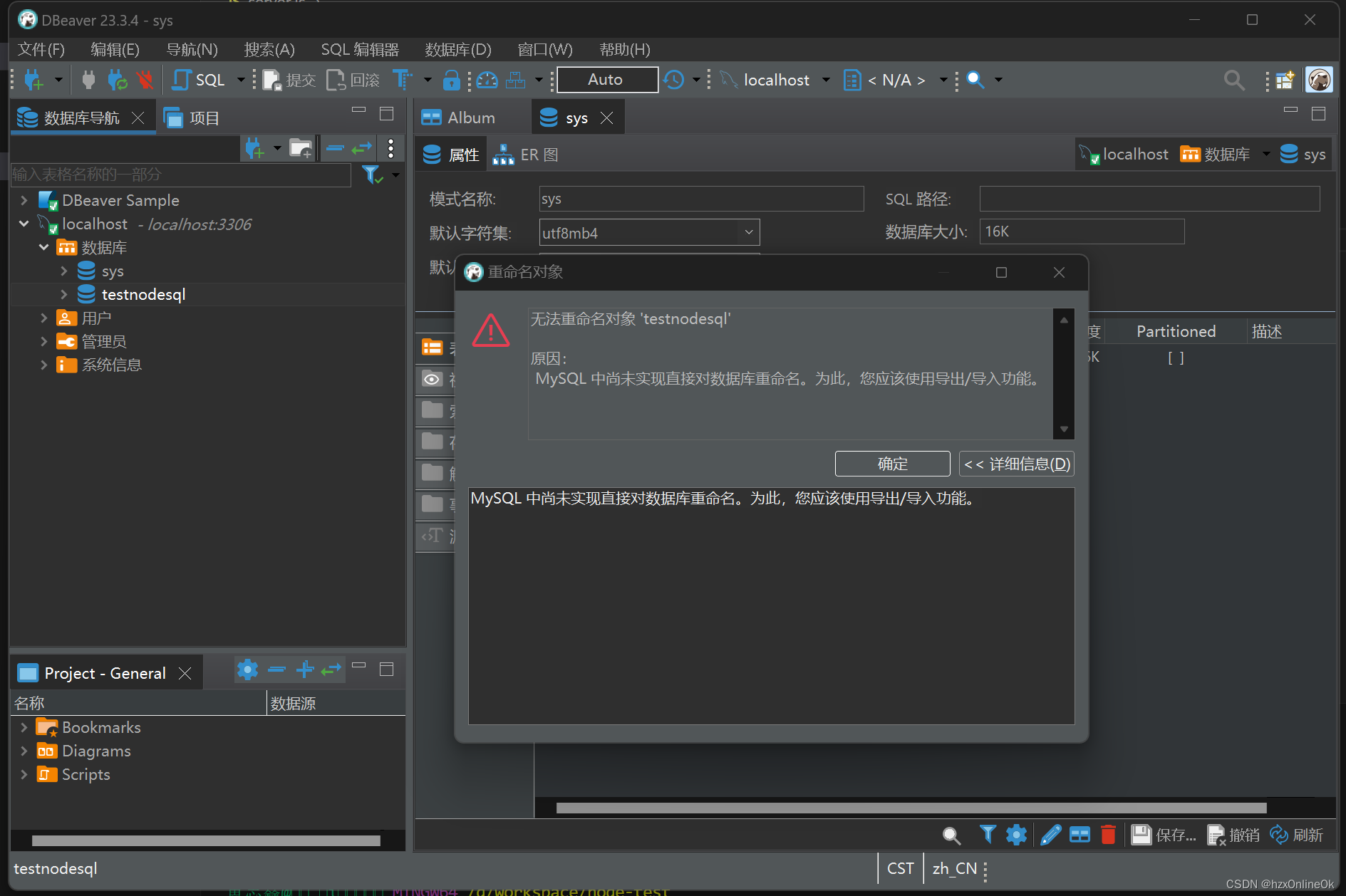Expand the 系统信息 folder node

pos(43,365)
